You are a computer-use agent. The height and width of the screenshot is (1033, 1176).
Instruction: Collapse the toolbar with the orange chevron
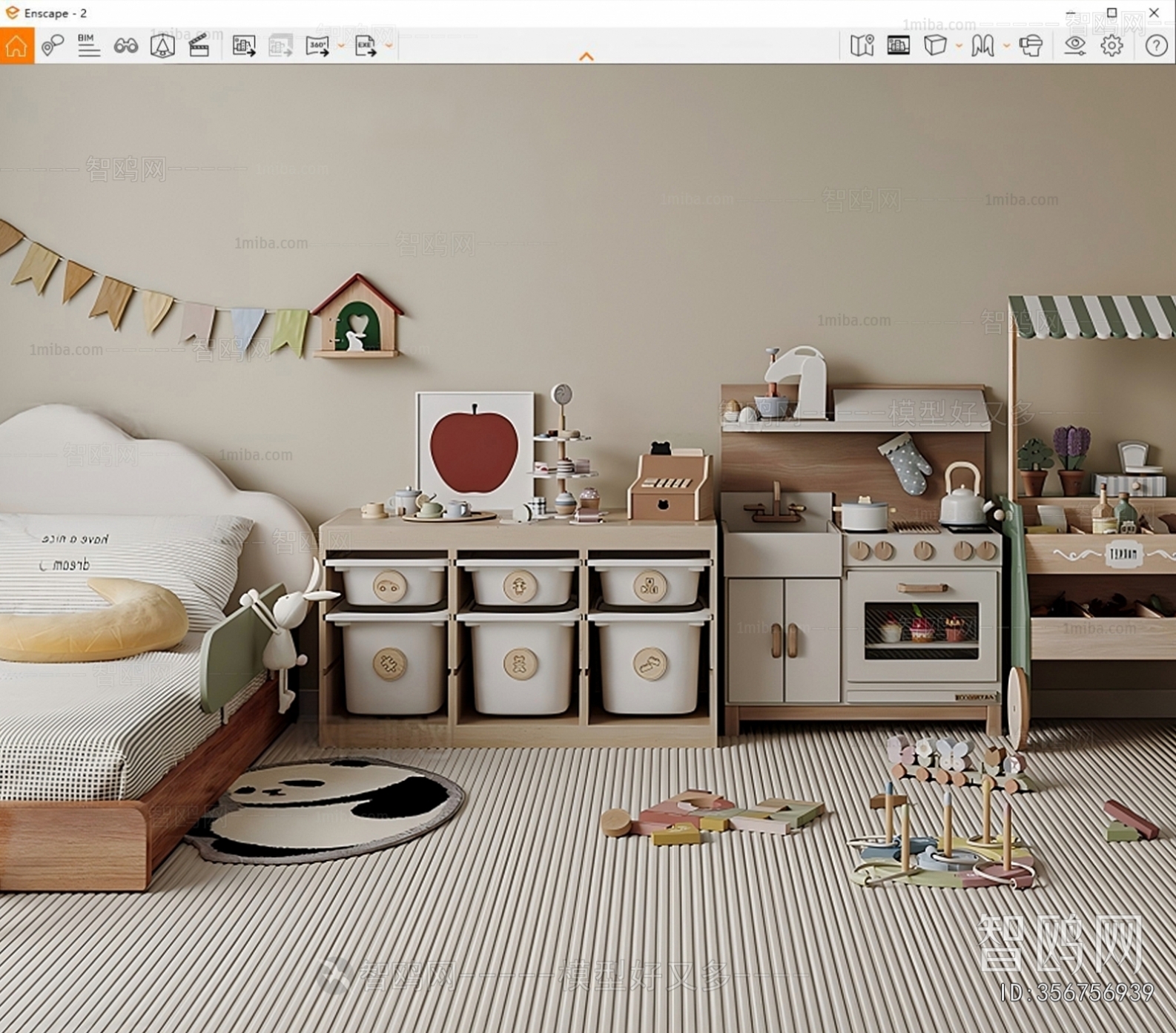pos(587,56)
